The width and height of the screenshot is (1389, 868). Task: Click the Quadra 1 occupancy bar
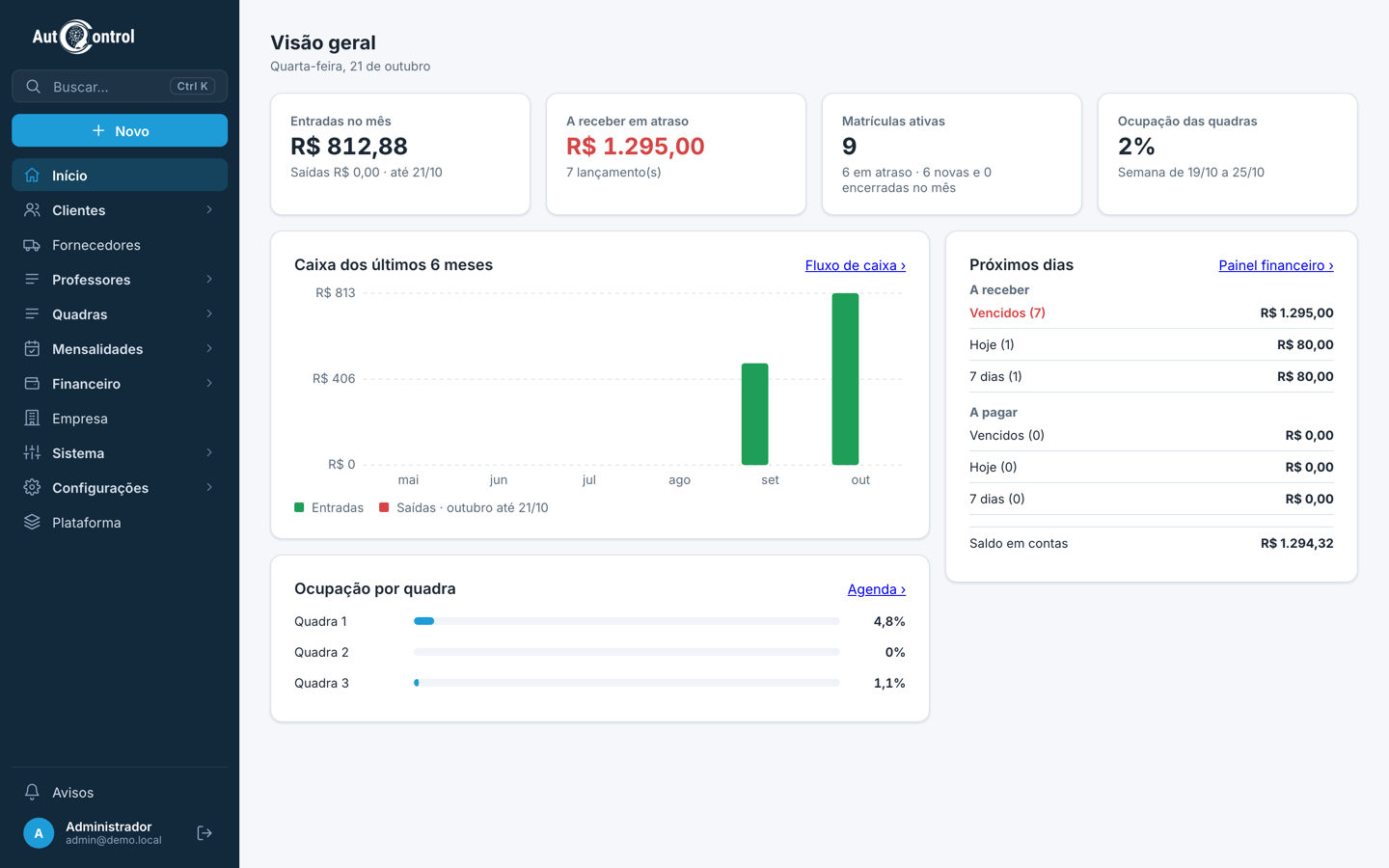(627, 621)
